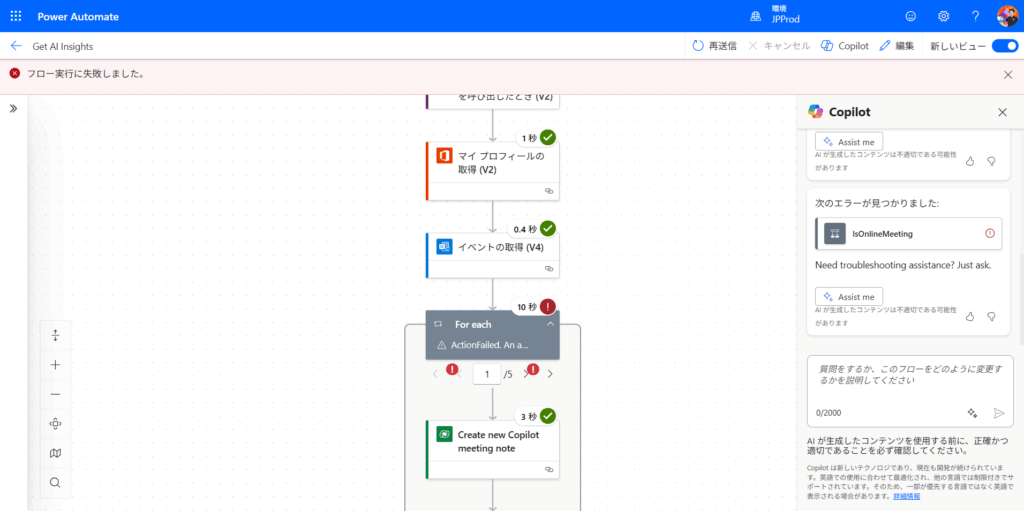Screen dimensions: 1024x511
Task: Dismiss the flow failed error banner
Action: (1008, 74)
